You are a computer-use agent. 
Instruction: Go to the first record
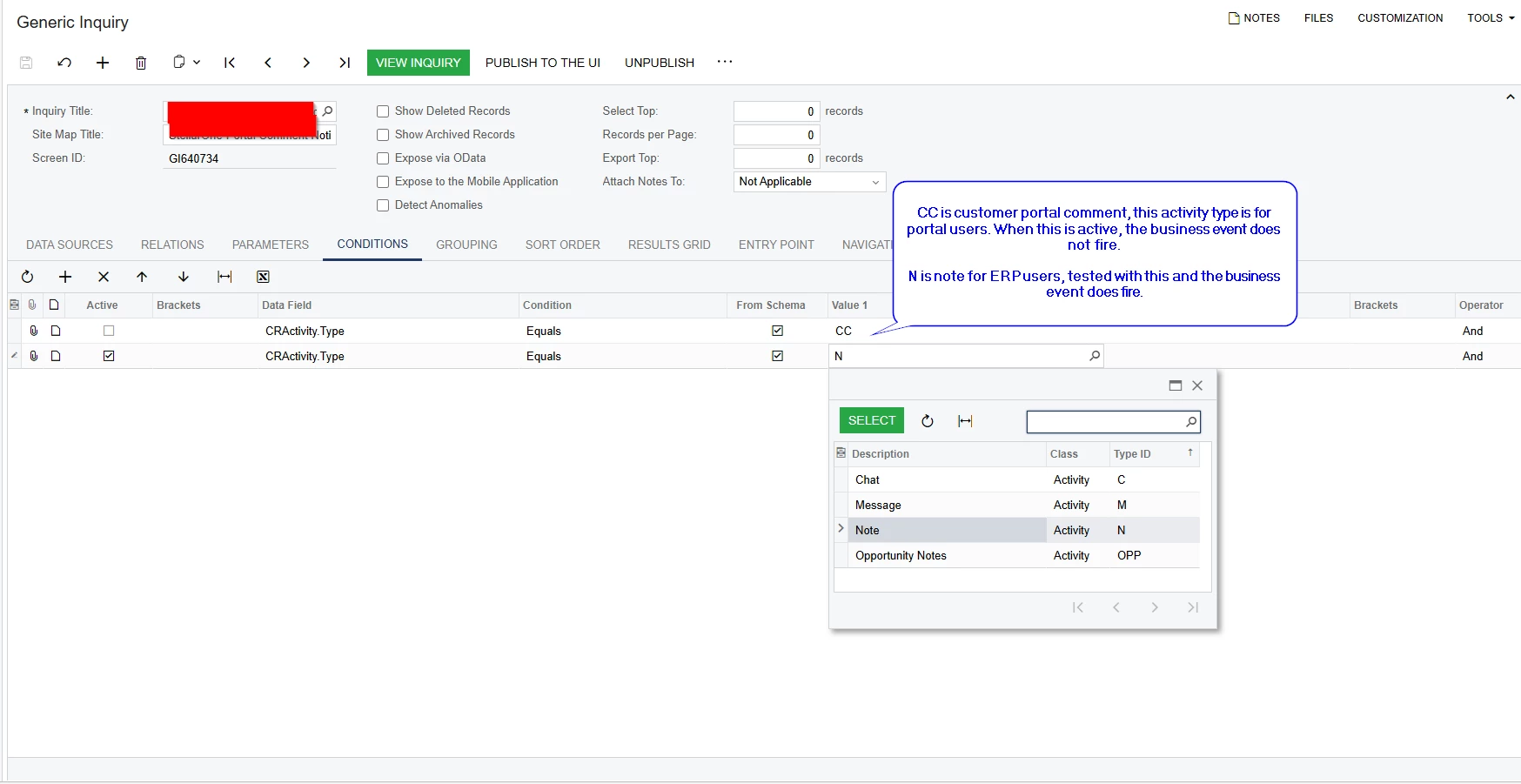coord(230,63)
